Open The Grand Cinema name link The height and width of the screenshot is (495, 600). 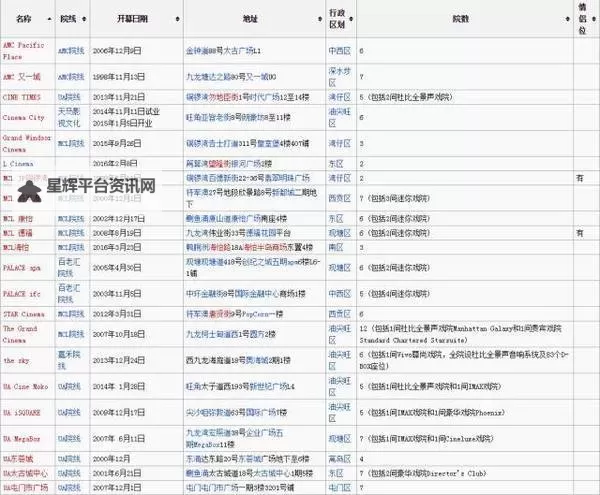20,334
